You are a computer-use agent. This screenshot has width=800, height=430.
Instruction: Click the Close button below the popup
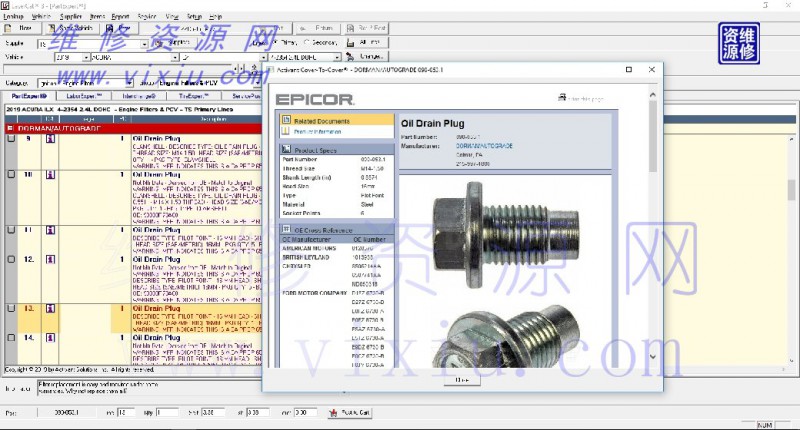pos(462,380)
